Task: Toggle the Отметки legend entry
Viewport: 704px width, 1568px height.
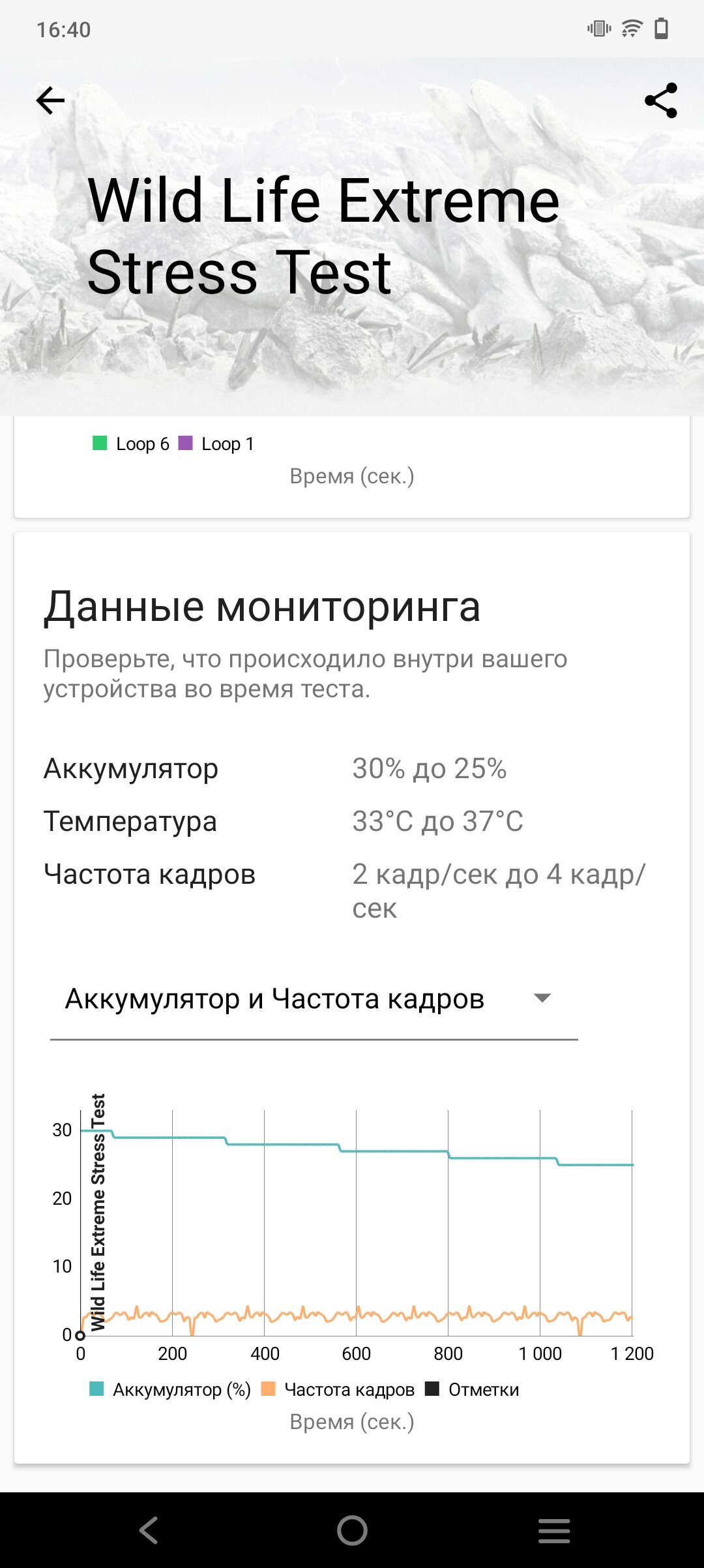Action: [472, 1390]
